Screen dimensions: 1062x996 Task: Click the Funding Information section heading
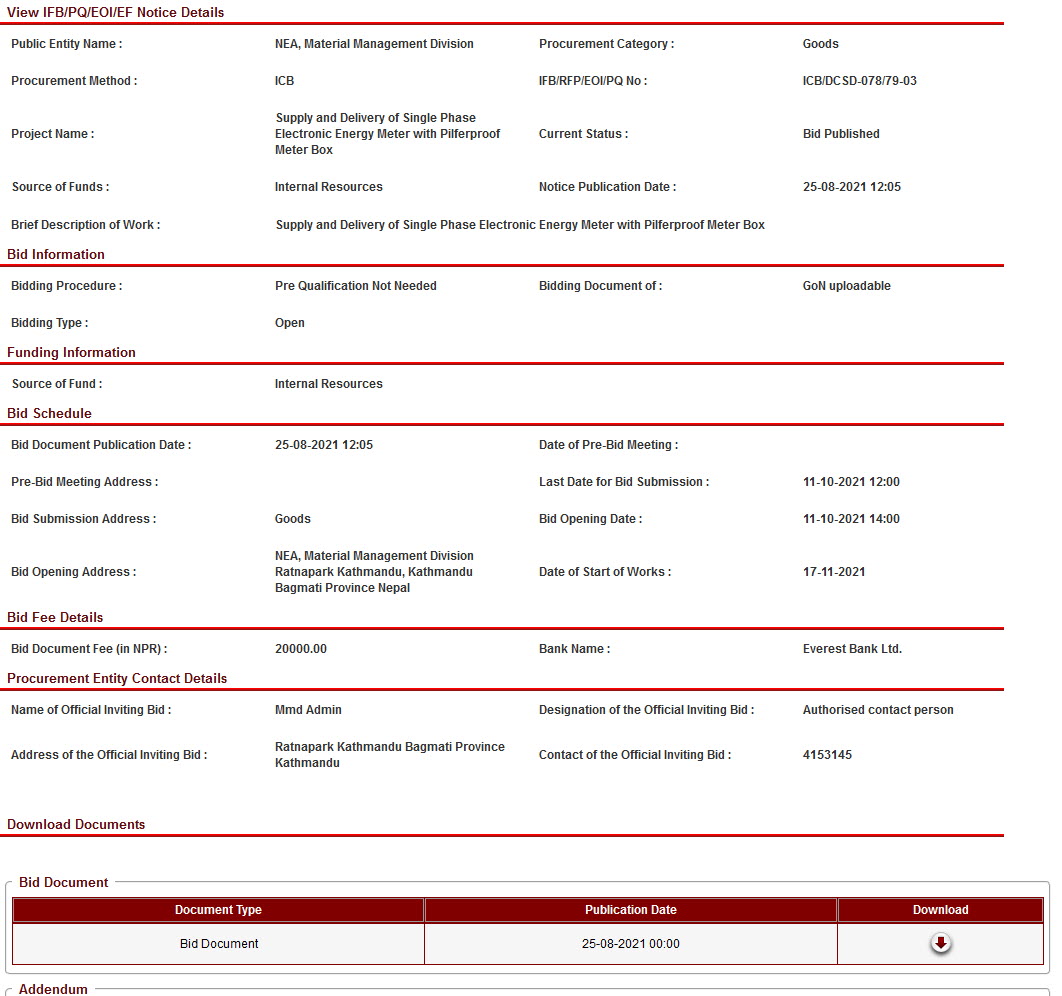71,352
